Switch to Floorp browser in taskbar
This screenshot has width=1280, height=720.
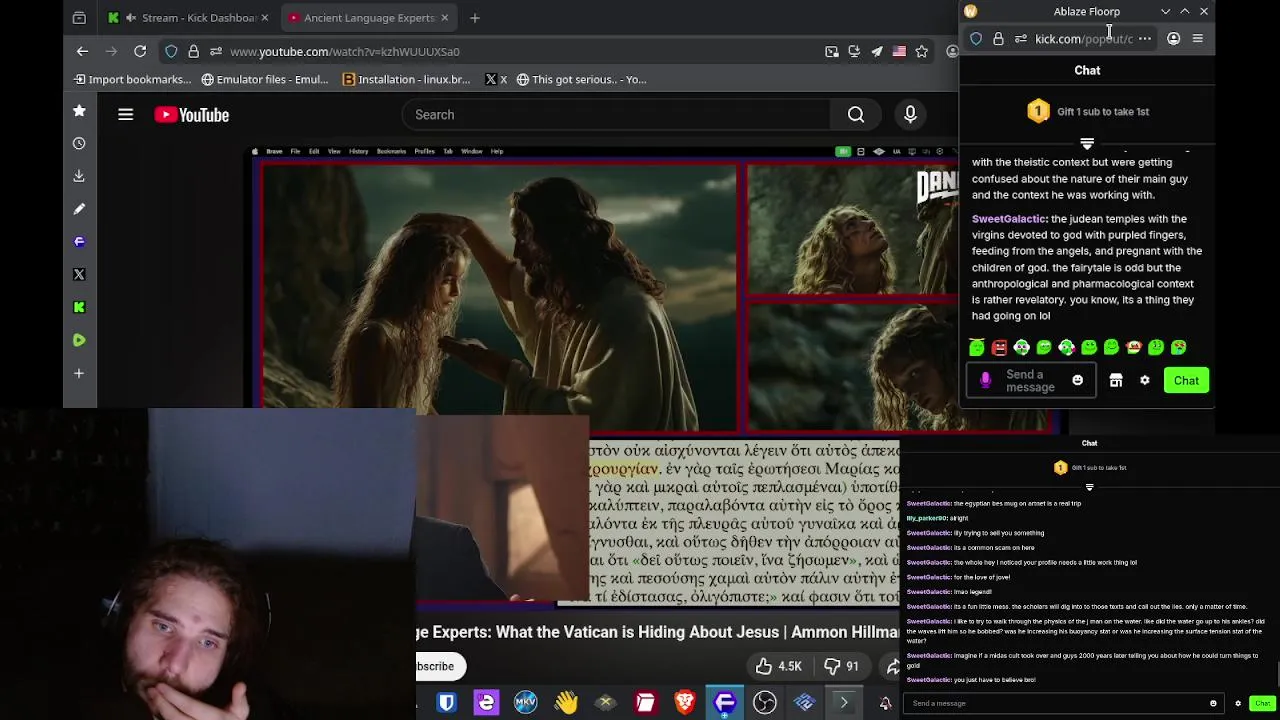click(725, 703)
